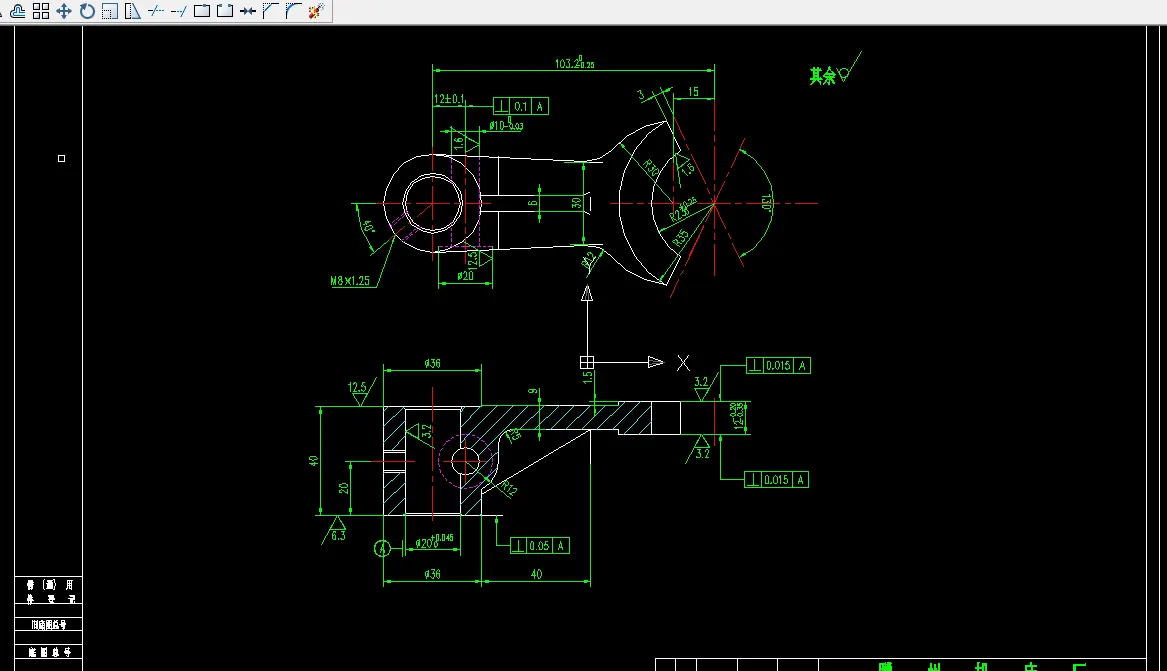
Task: Activate the Join tool icon
Action: pyautogui.click(x=248, y=10)
